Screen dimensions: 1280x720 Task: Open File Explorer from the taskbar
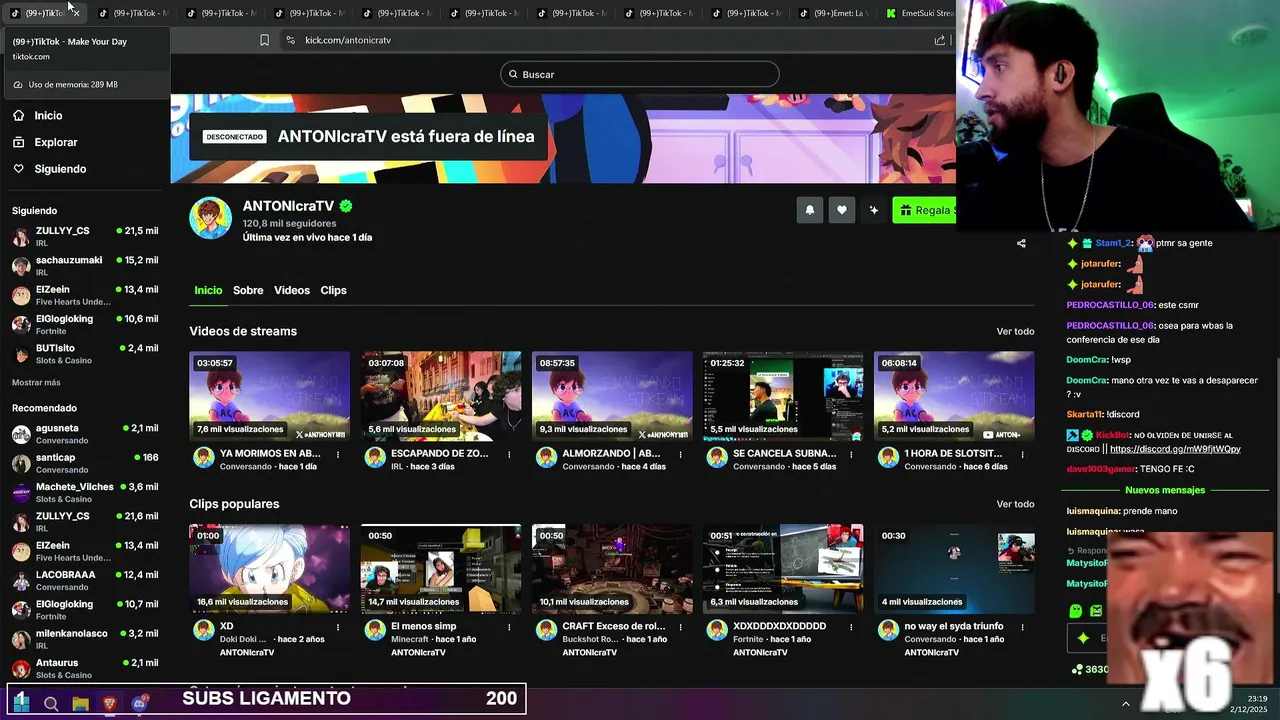click(80, 703)
